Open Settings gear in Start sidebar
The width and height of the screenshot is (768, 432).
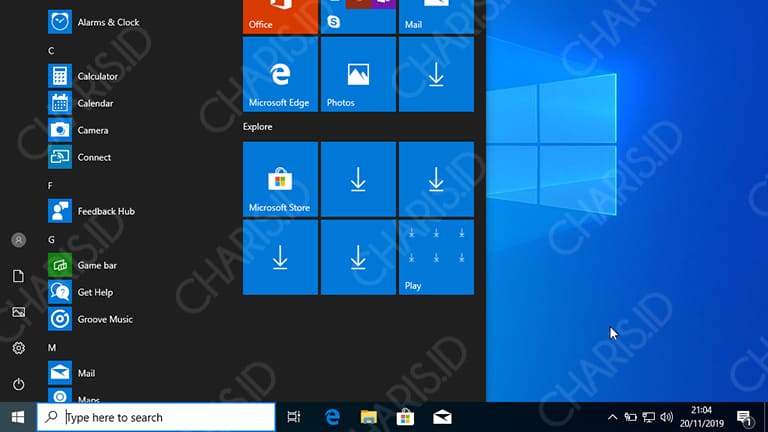19,348
